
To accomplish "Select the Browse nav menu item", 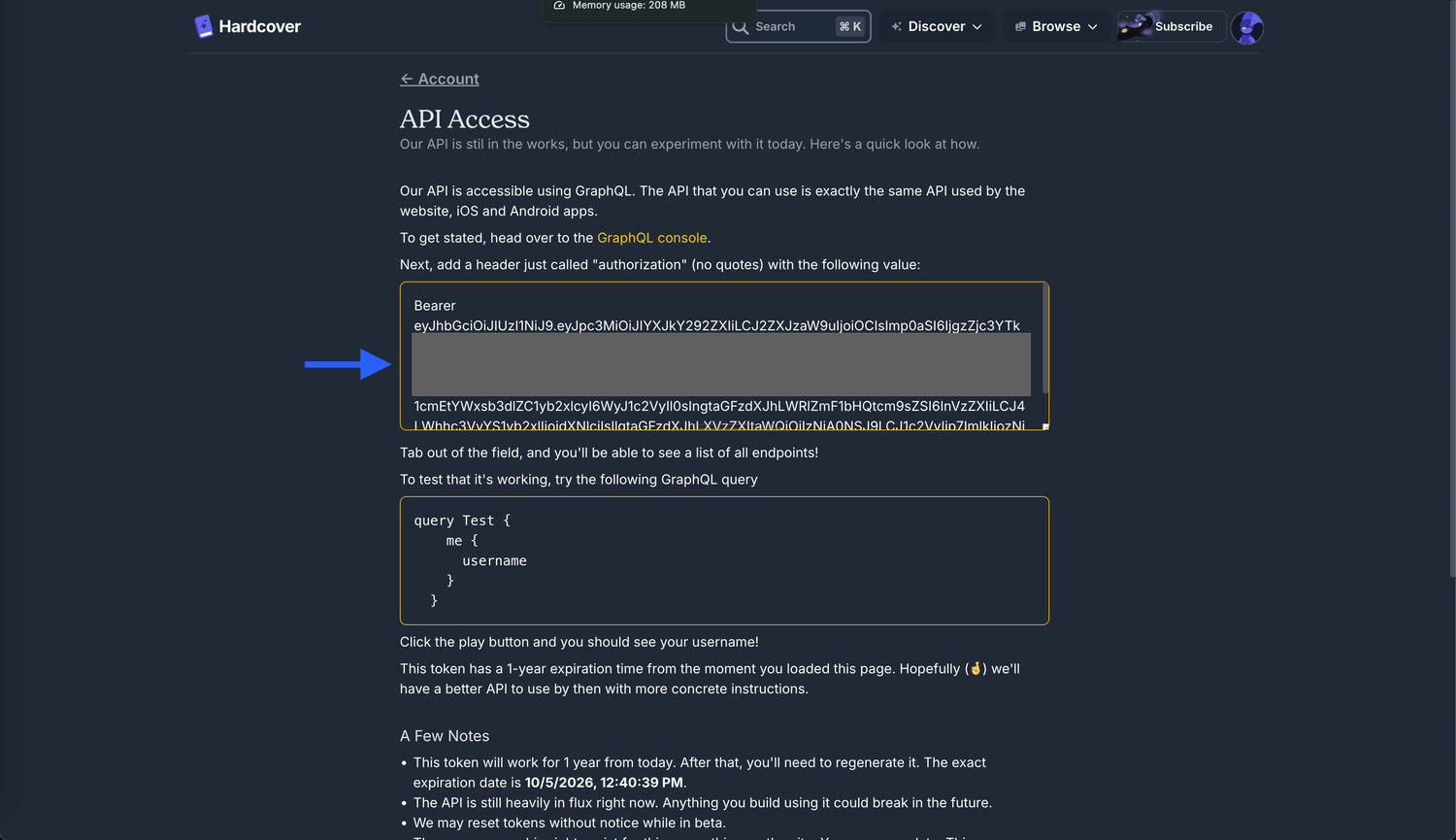I will [x=1056, y=26].
